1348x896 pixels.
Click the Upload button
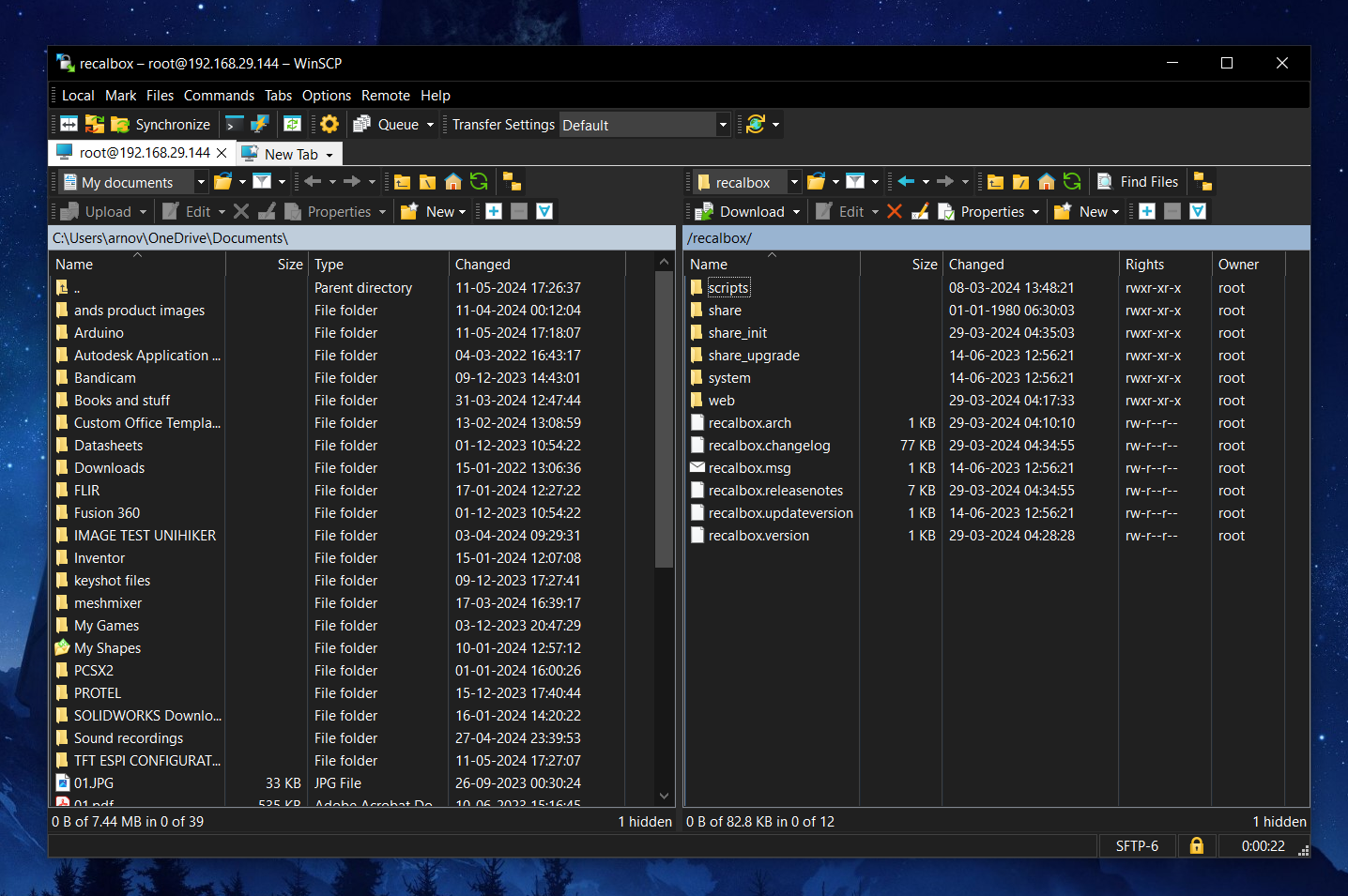coord(97,211)
